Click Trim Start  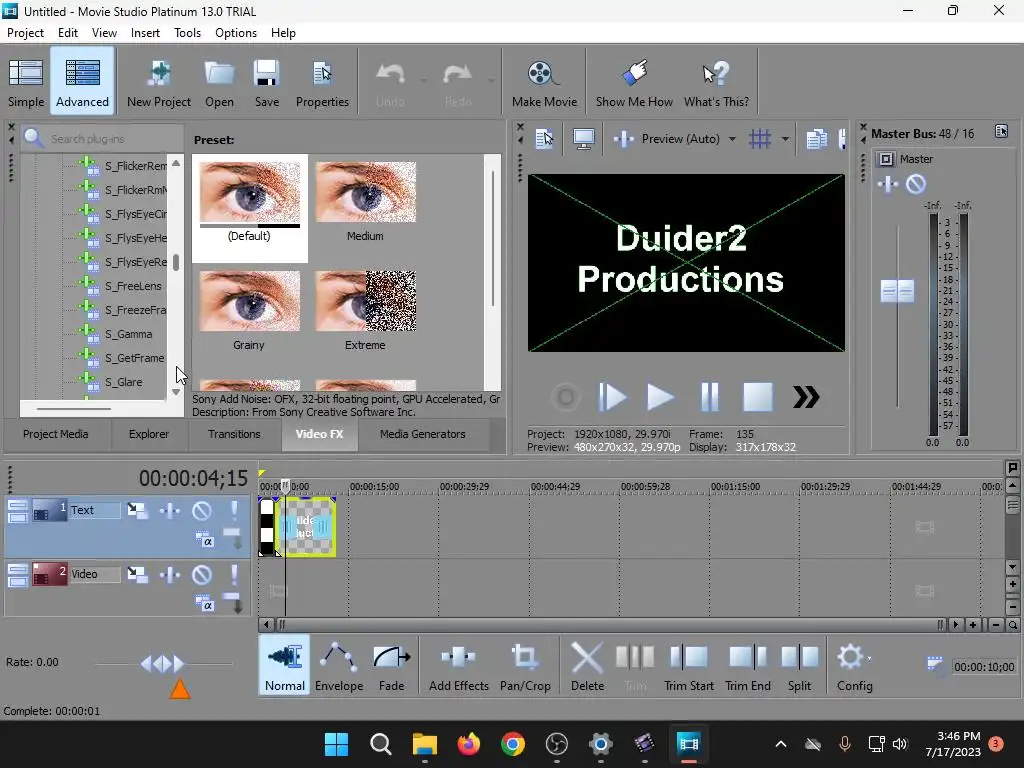click(x=688, y=667)
